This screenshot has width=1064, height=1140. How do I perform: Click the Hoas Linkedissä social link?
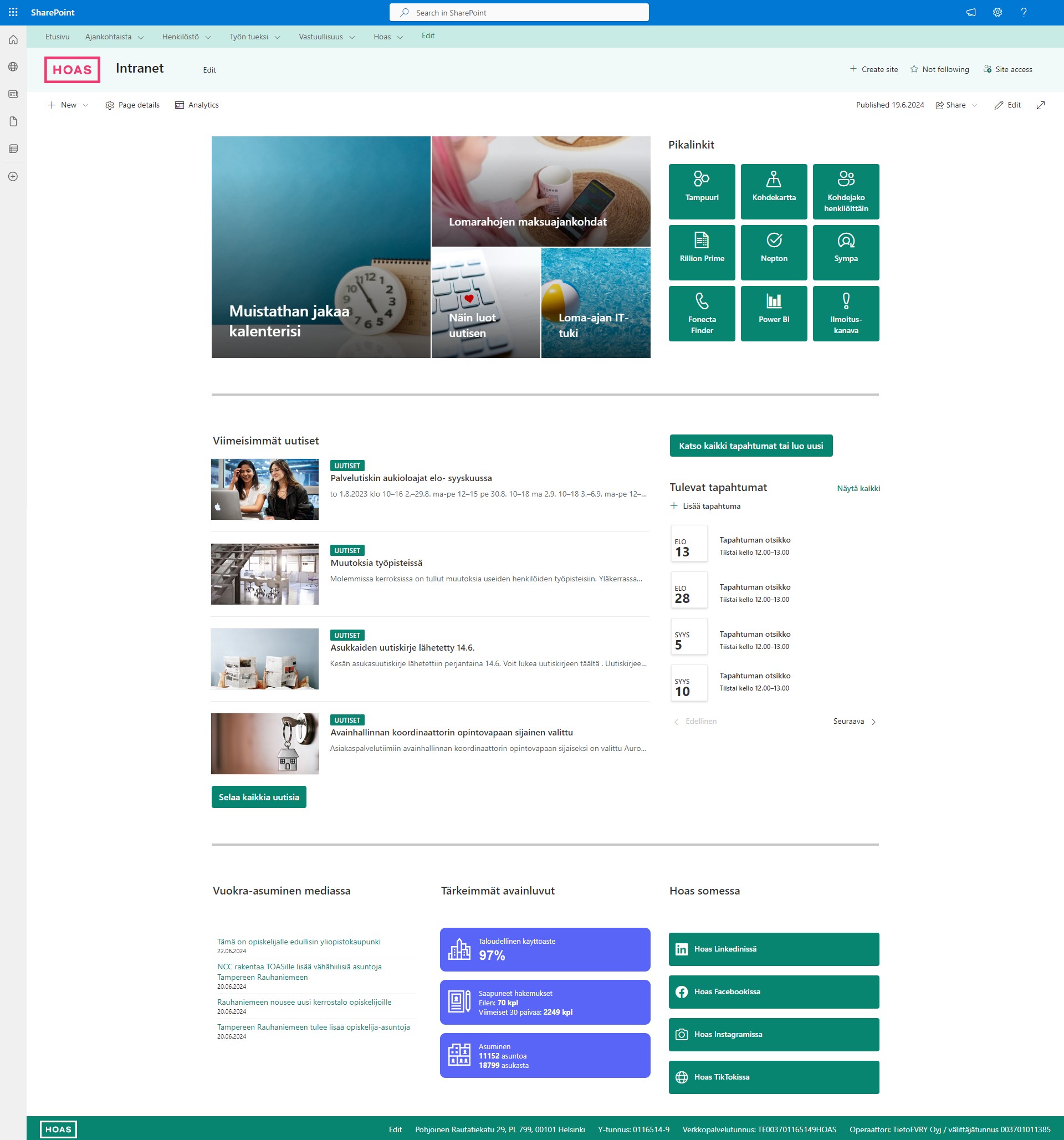coord(774,948)
